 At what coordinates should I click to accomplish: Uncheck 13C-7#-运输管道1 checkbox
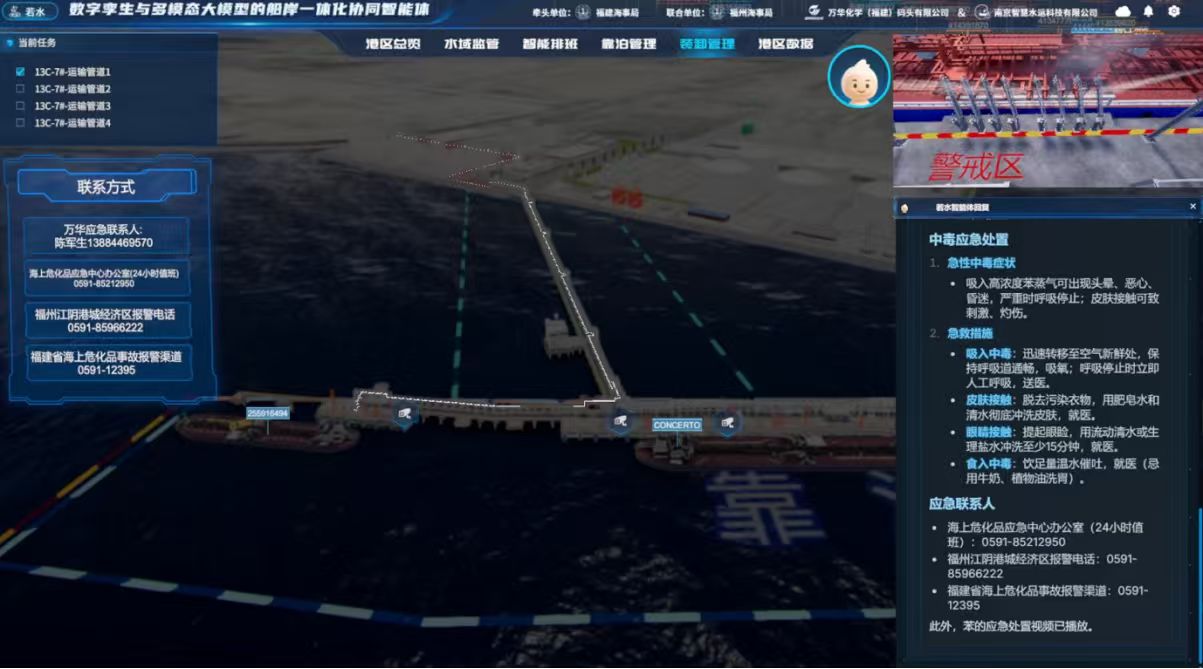pos(20,72)
